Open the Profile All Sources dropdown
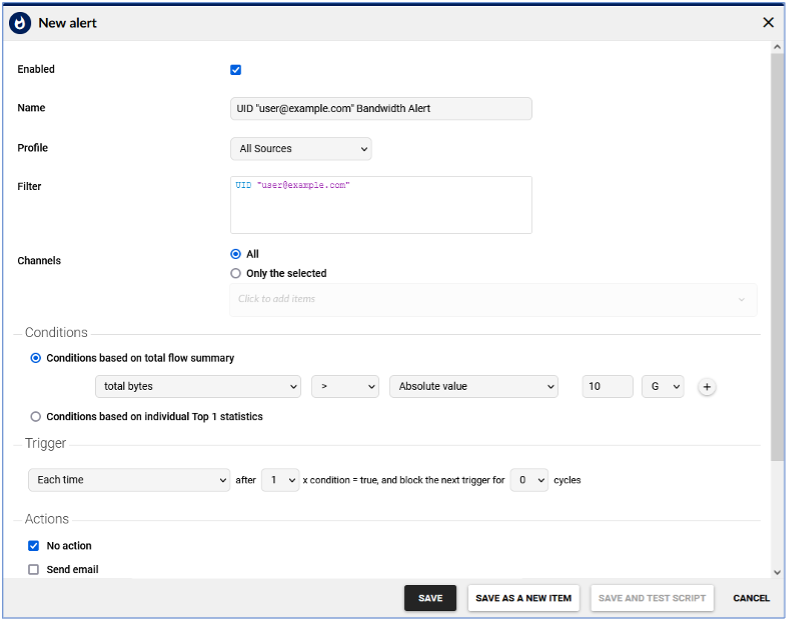Screen dimensions: 788x620 301,149
